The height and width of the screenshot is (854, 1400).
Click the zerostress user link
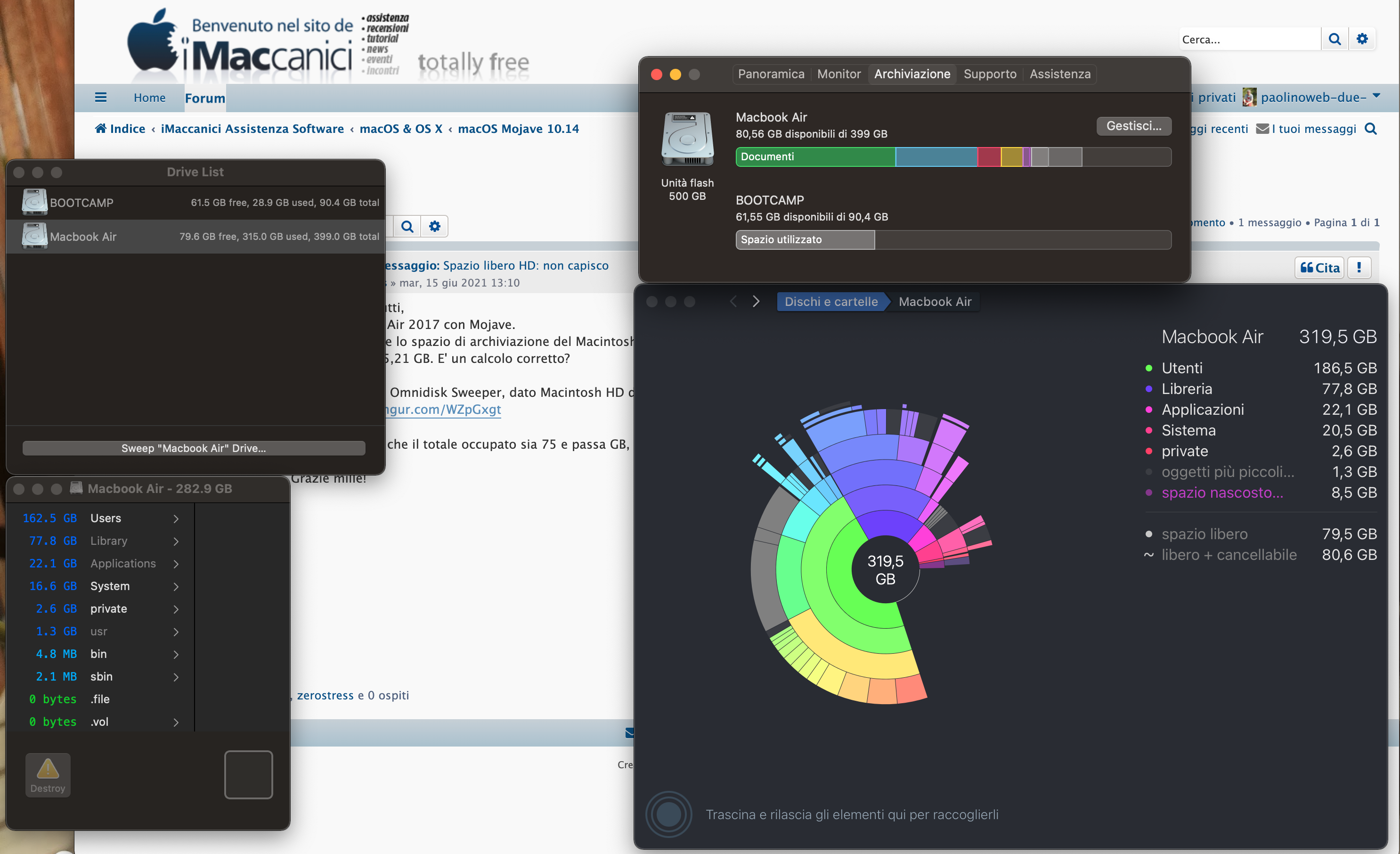(x=325, y=695)
